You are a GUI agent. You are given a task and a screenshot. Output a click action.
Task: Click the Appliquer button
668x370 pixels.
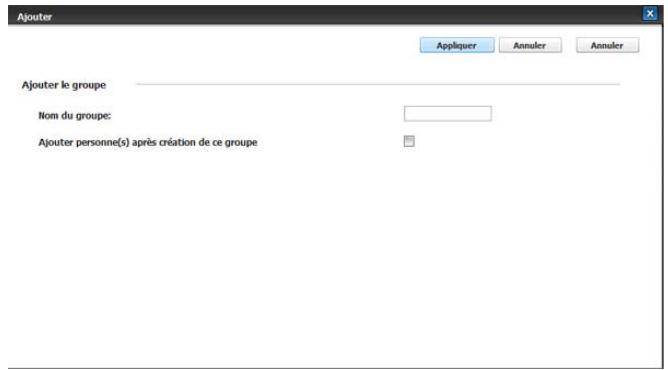point(457,45)
